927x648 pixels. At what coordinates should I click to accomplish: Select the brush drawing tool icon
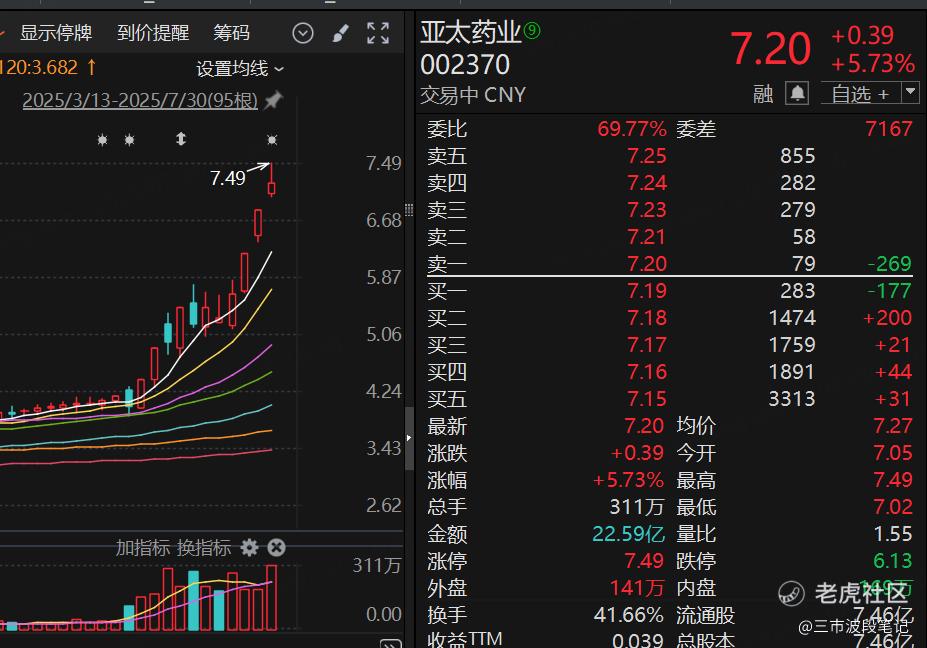click(341, 33)
